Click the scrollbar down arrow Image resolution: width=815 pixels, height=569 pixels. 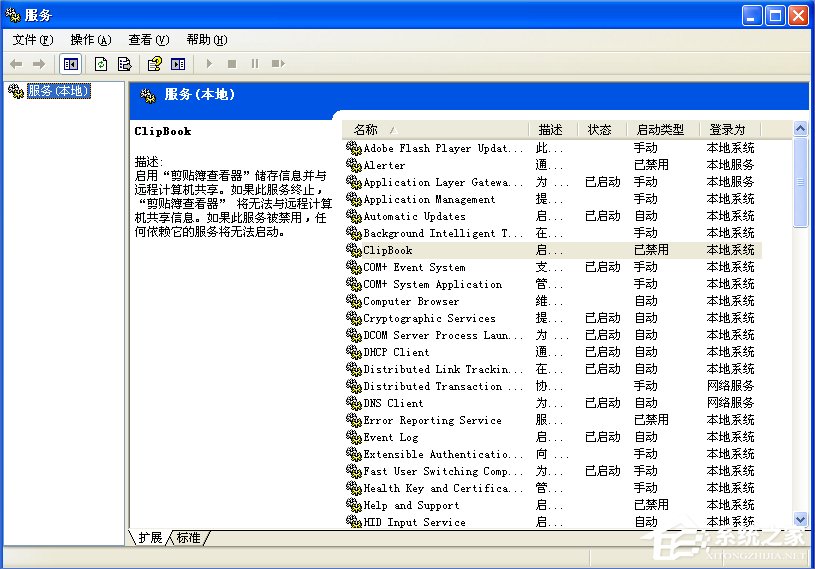[x=800, y=519]
